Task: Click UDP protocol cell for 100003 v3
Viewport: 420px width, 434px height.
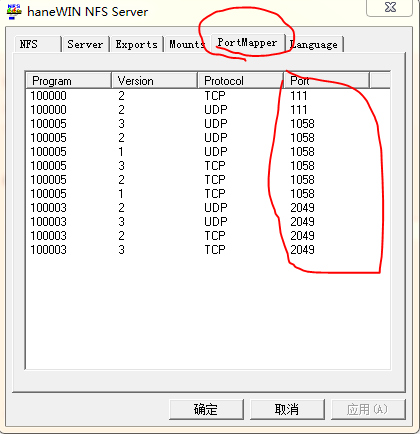Action: tap(216, 222)
